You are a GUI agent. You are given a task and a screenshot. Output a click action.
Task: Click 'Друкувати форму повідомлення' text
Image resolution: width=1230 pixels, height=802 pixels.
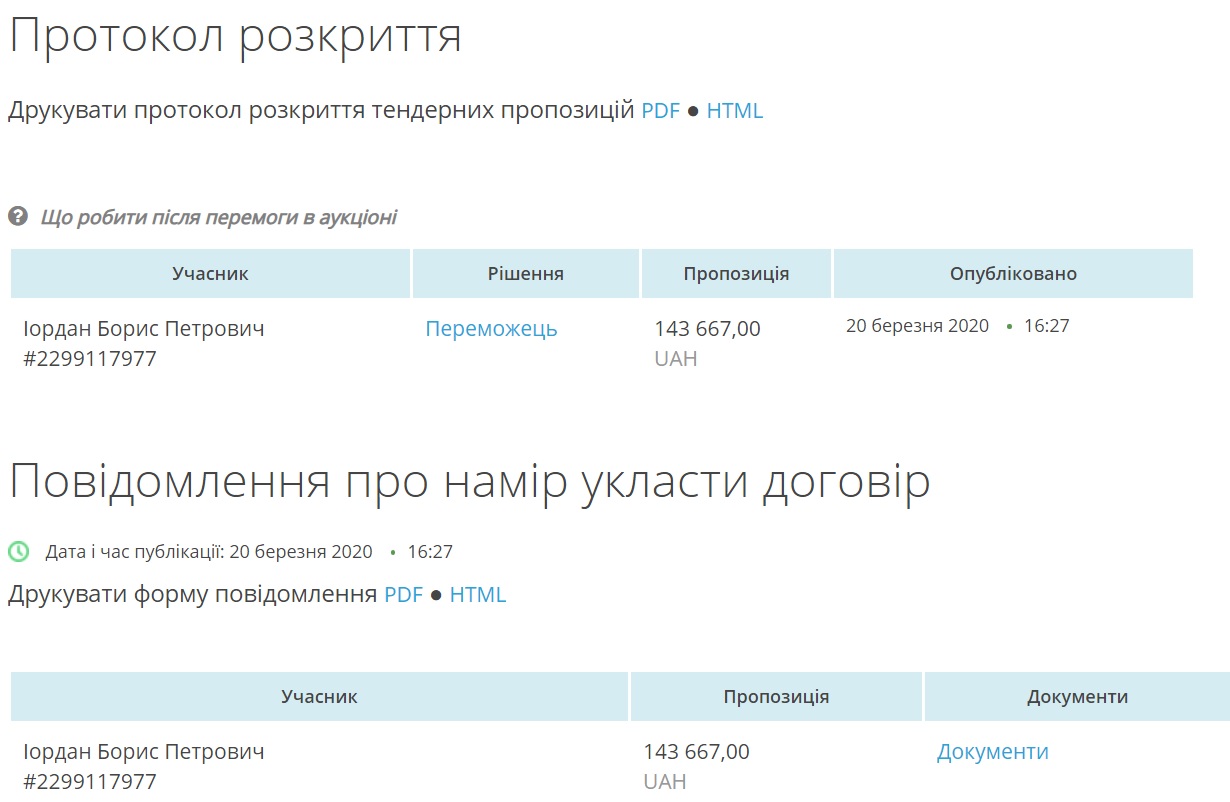(x=193, y=595)
